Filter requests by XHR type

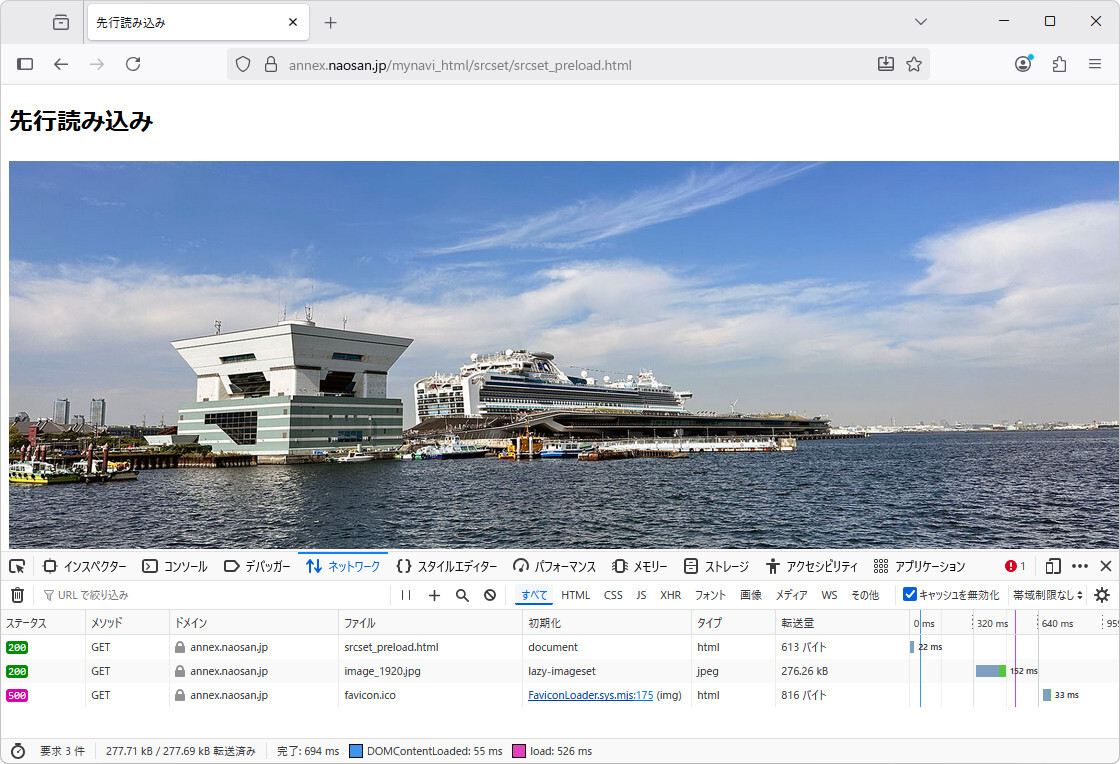coord(670,595)
